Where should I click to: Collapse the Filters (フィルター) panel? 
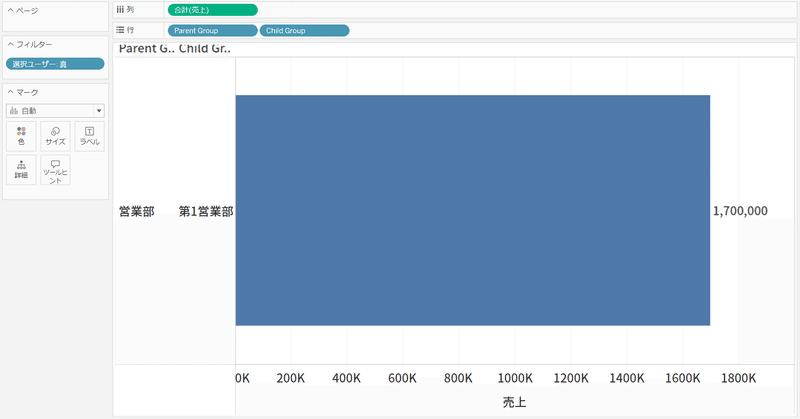(10, 44)
